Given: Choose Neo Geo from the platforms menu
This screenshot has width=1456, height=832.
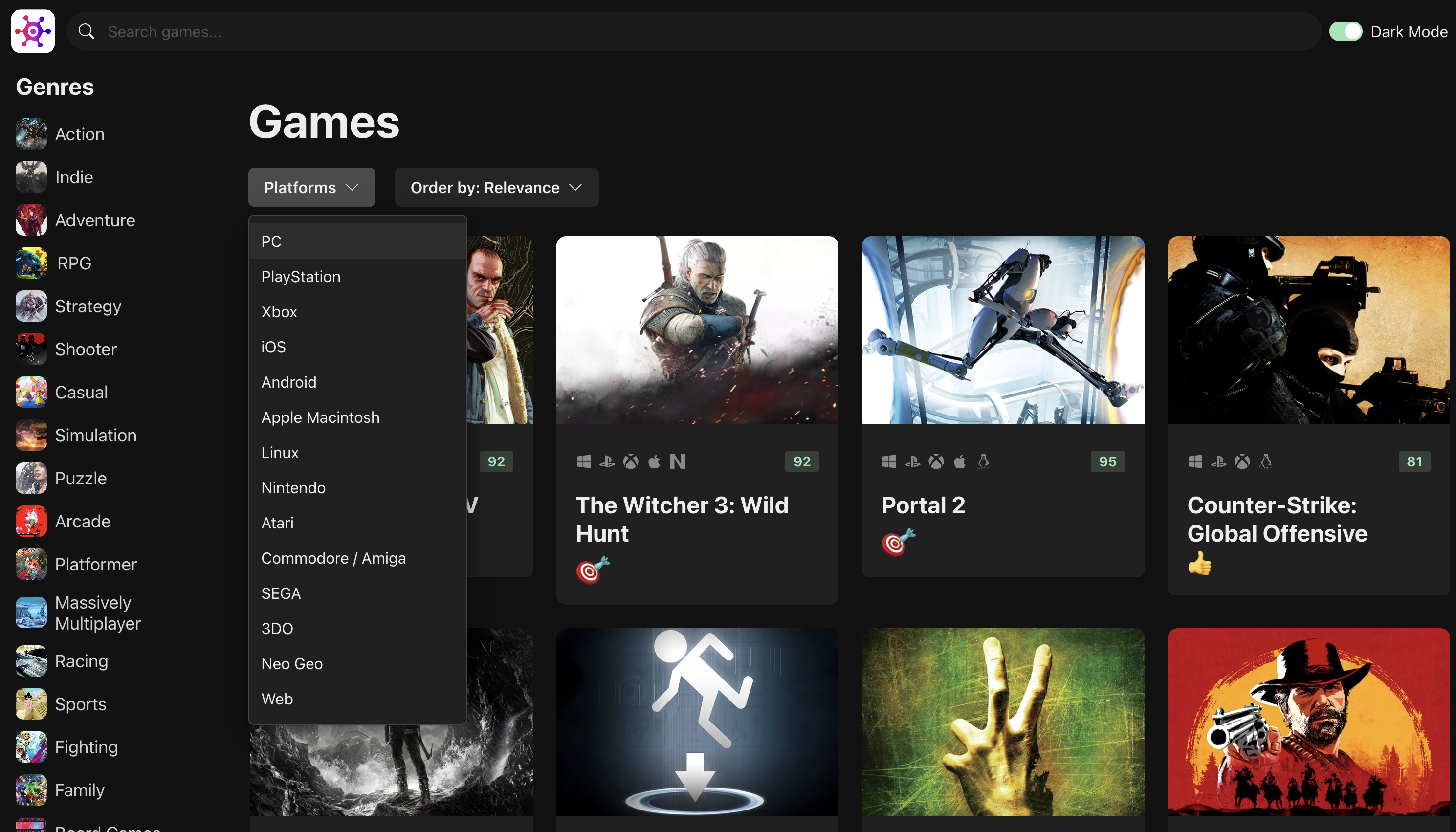Looking at the screenshot, I should (x=358, y=663).
